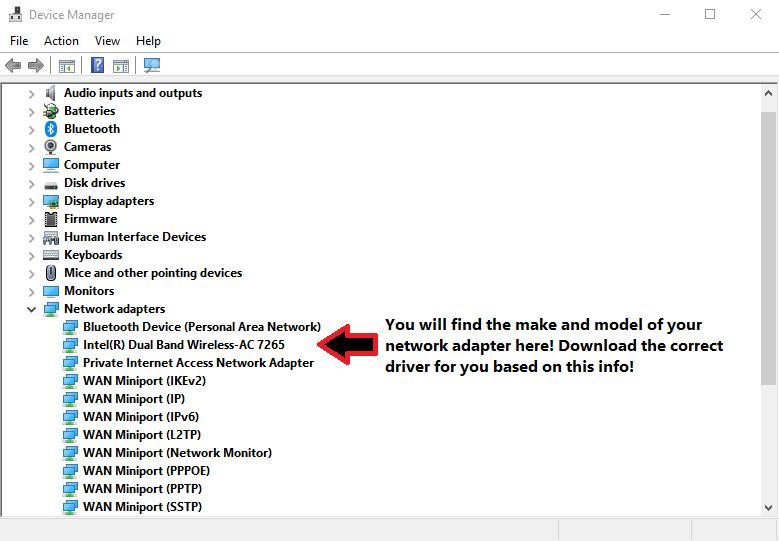Maximize the Device Manager window

[710, 14]
